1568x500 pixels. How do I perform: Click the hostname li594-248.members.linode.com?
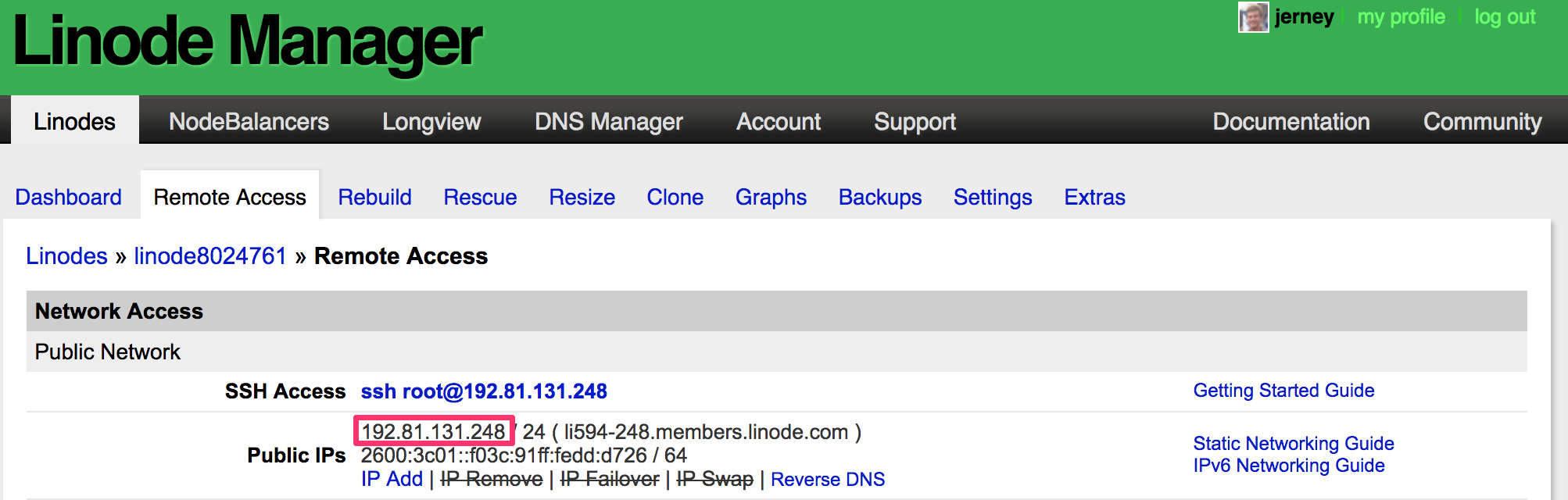tap(707, 431)
